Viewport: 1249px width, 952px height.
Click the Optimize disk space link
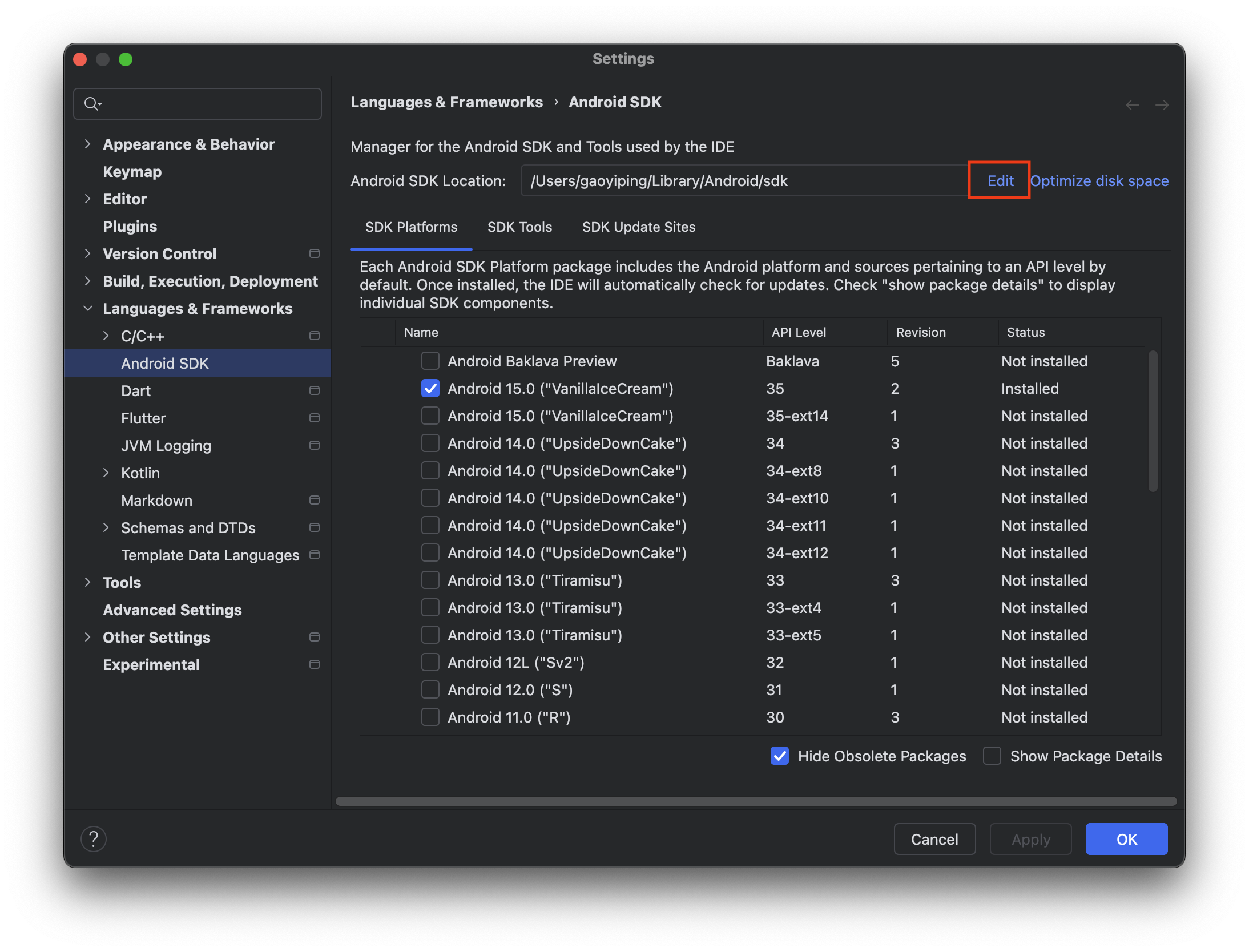click(x=1099, y=181)
